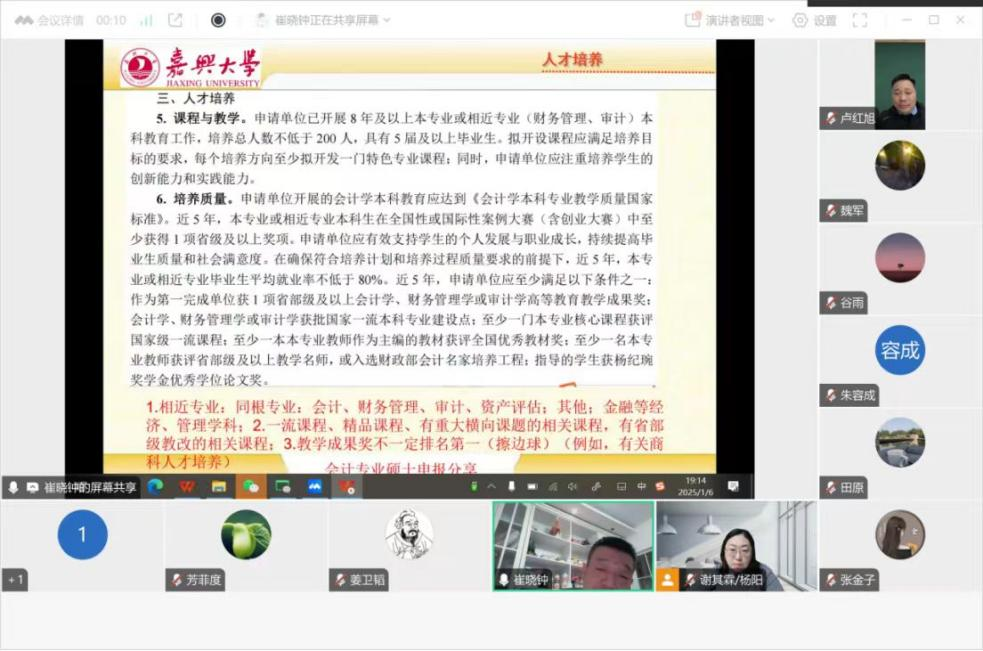Select the 容成 avatar for 朱容成
983x651 pixels.
click(899, 350)
